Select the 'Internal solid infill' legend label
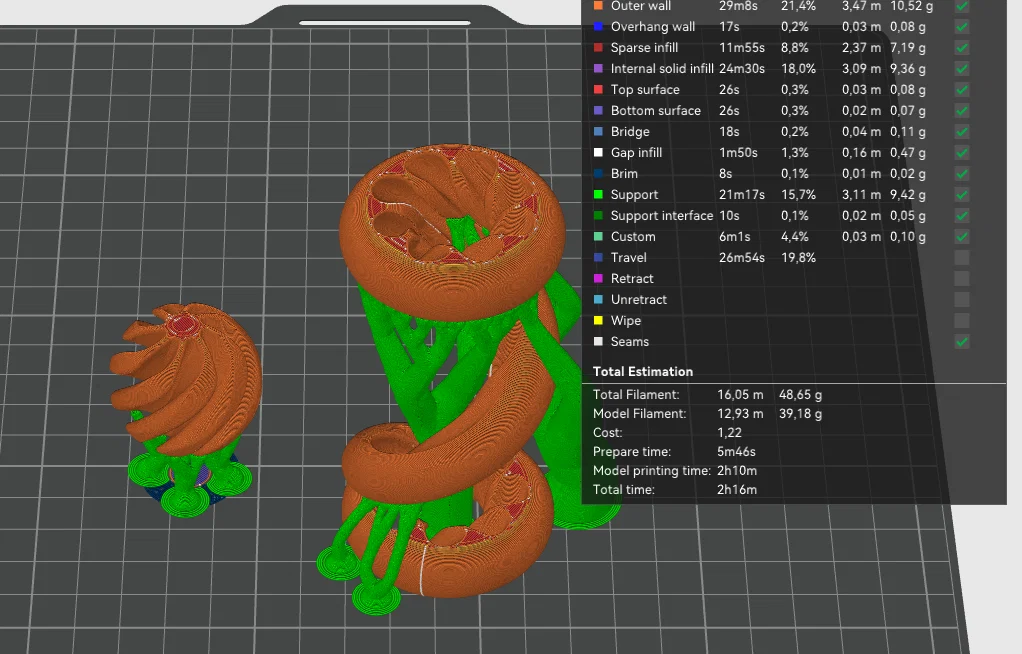Viewport: 1022px width, 654px height. coord(662,68)
